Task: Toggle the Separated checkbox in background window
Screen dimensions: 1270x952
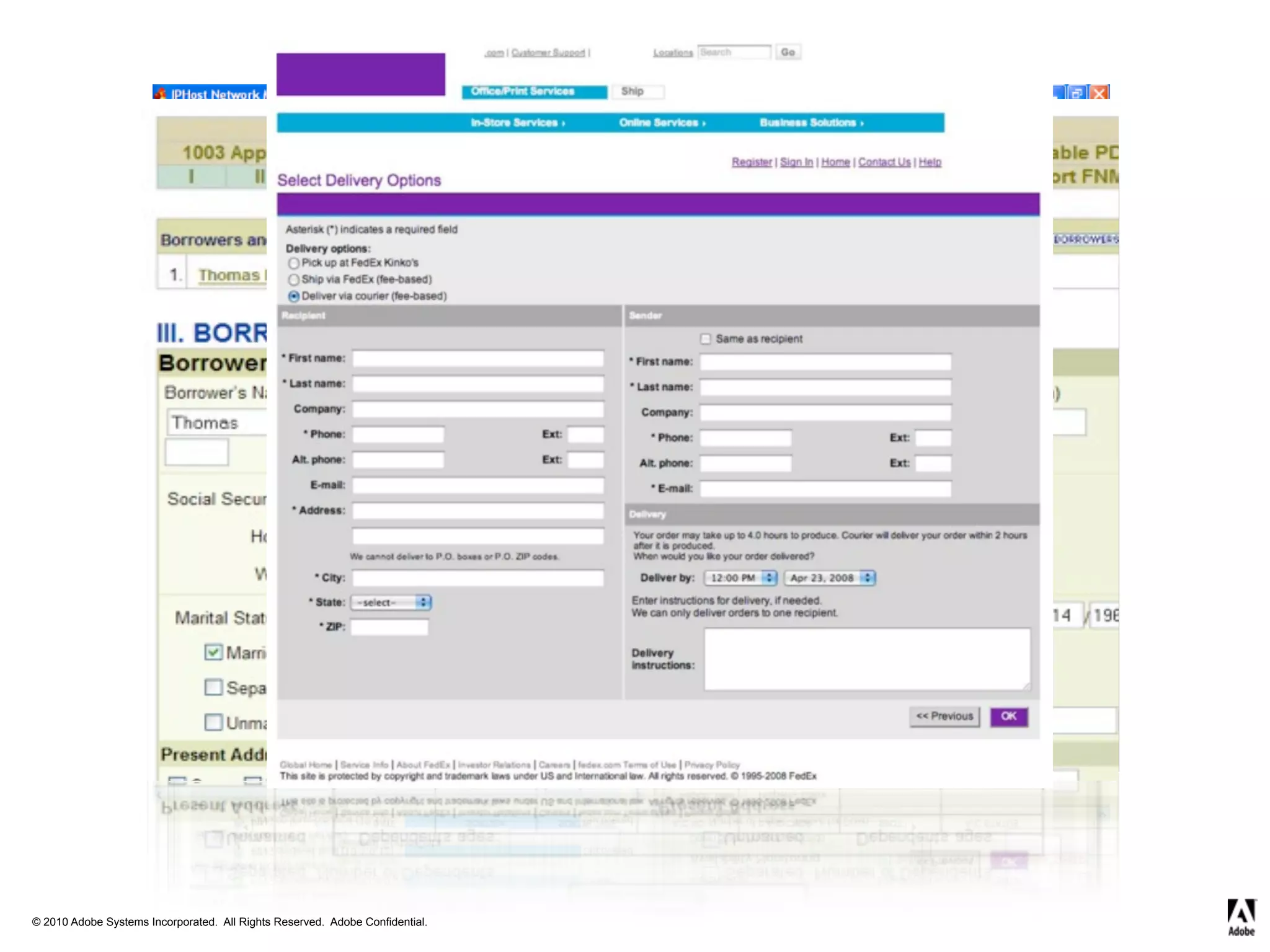Action: point(213,687)
